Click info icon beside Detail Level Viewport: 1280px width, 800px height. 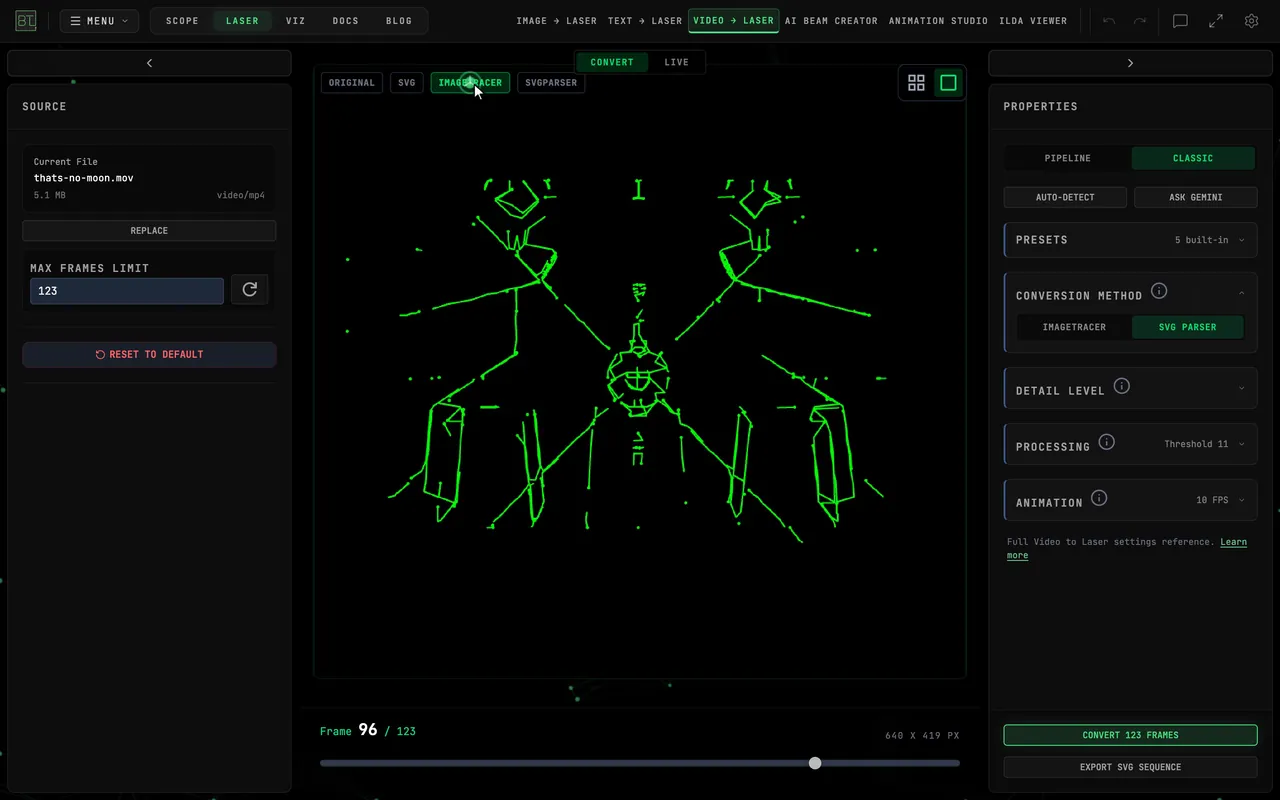pos(1122,386)
